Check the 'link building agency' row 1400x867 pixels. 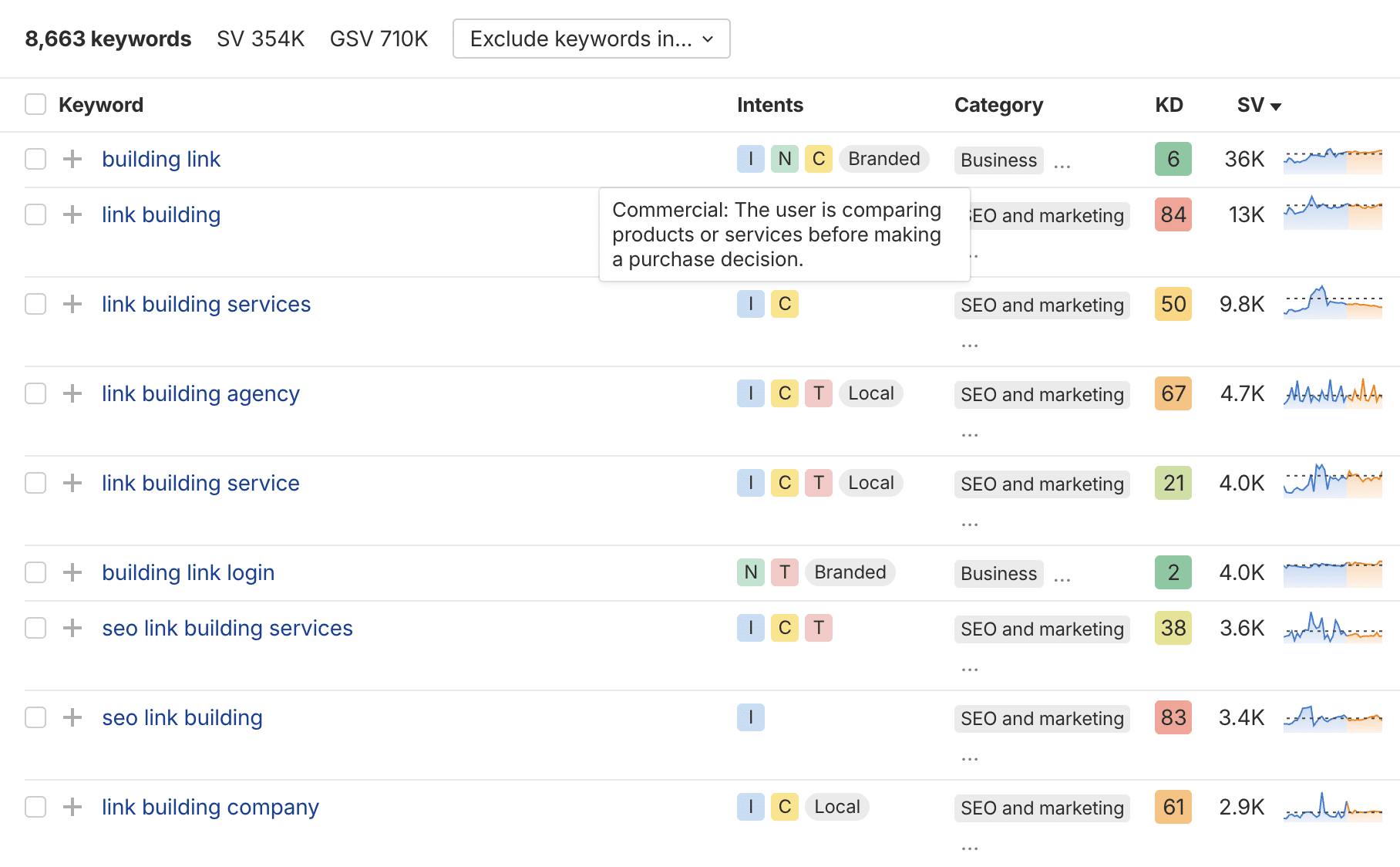tap(35, 393)
